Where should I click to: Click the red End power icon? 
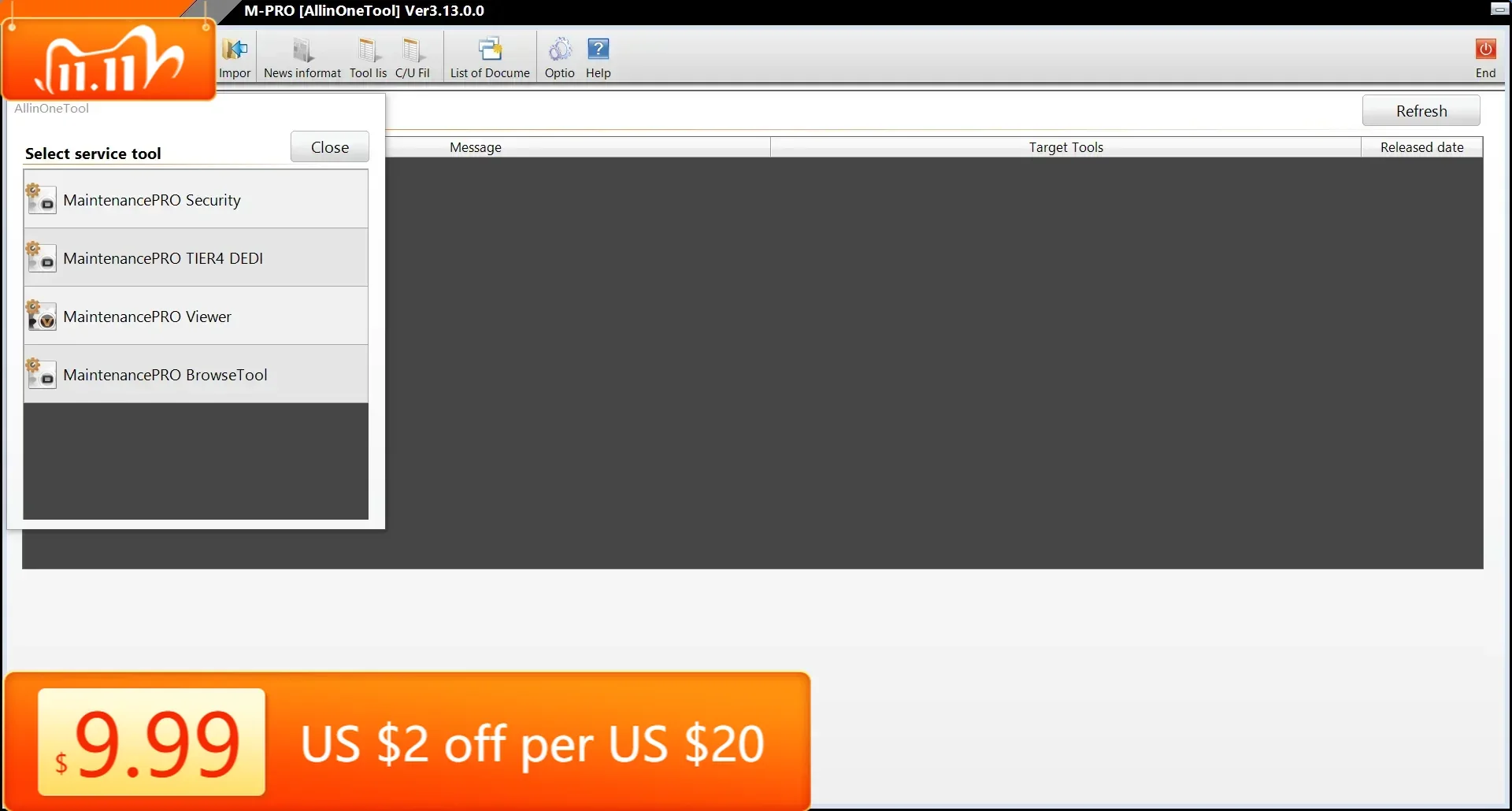[1486, 49]
